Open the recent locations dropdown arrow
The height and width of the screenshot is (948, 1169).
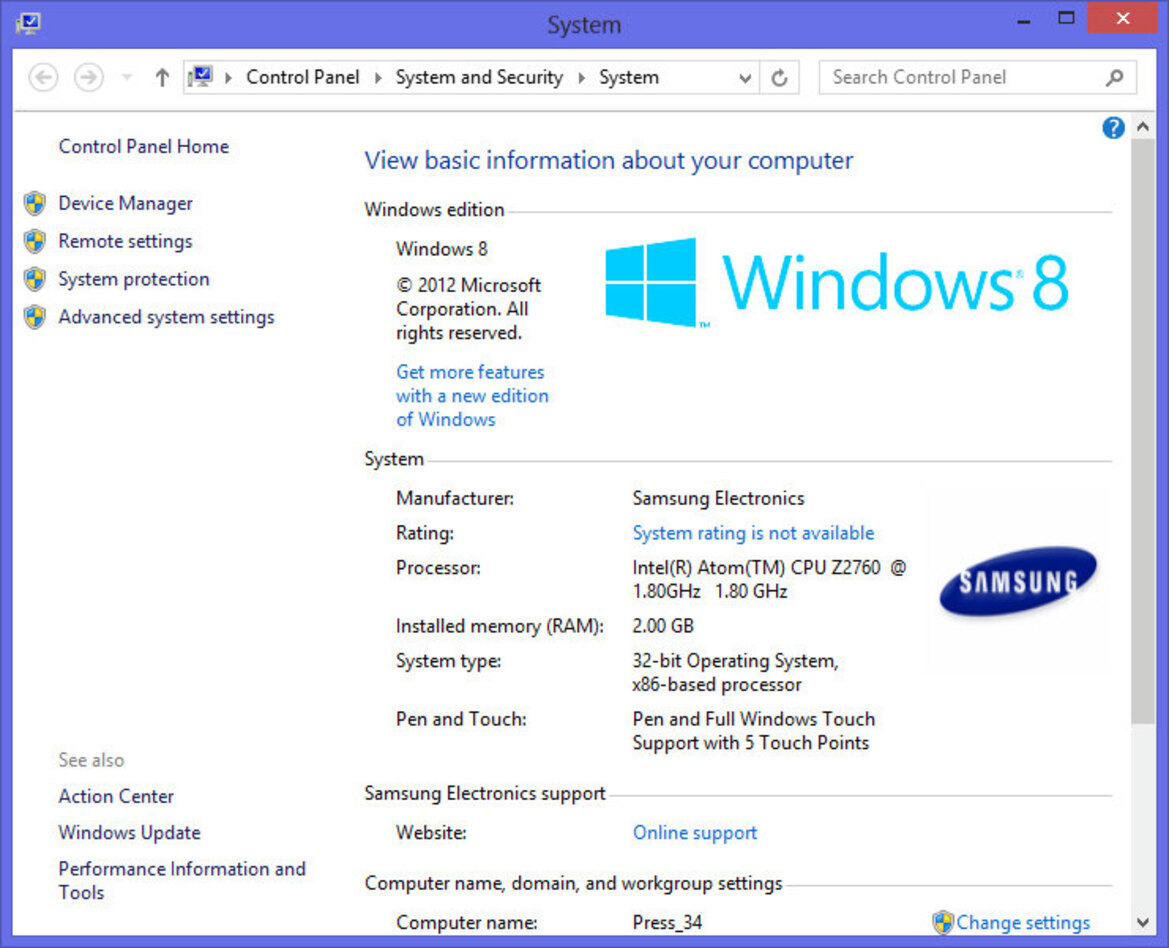tap(127, 78)
